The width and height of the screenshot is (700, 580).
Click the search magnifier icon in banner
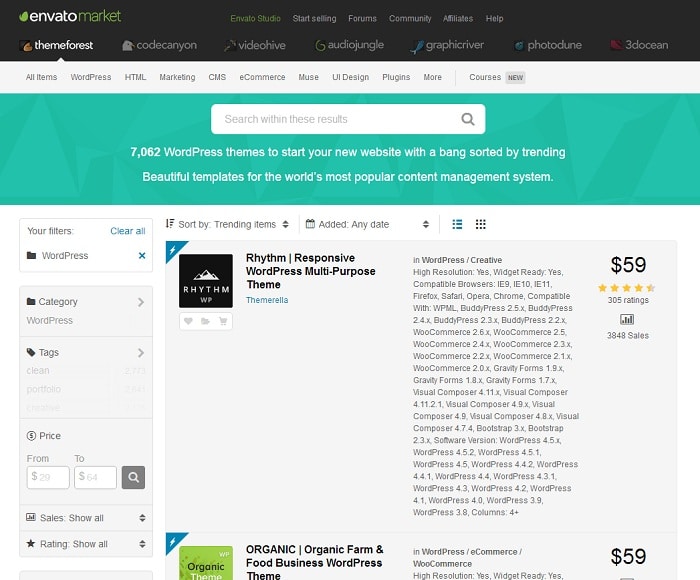[x=468, y=119]
